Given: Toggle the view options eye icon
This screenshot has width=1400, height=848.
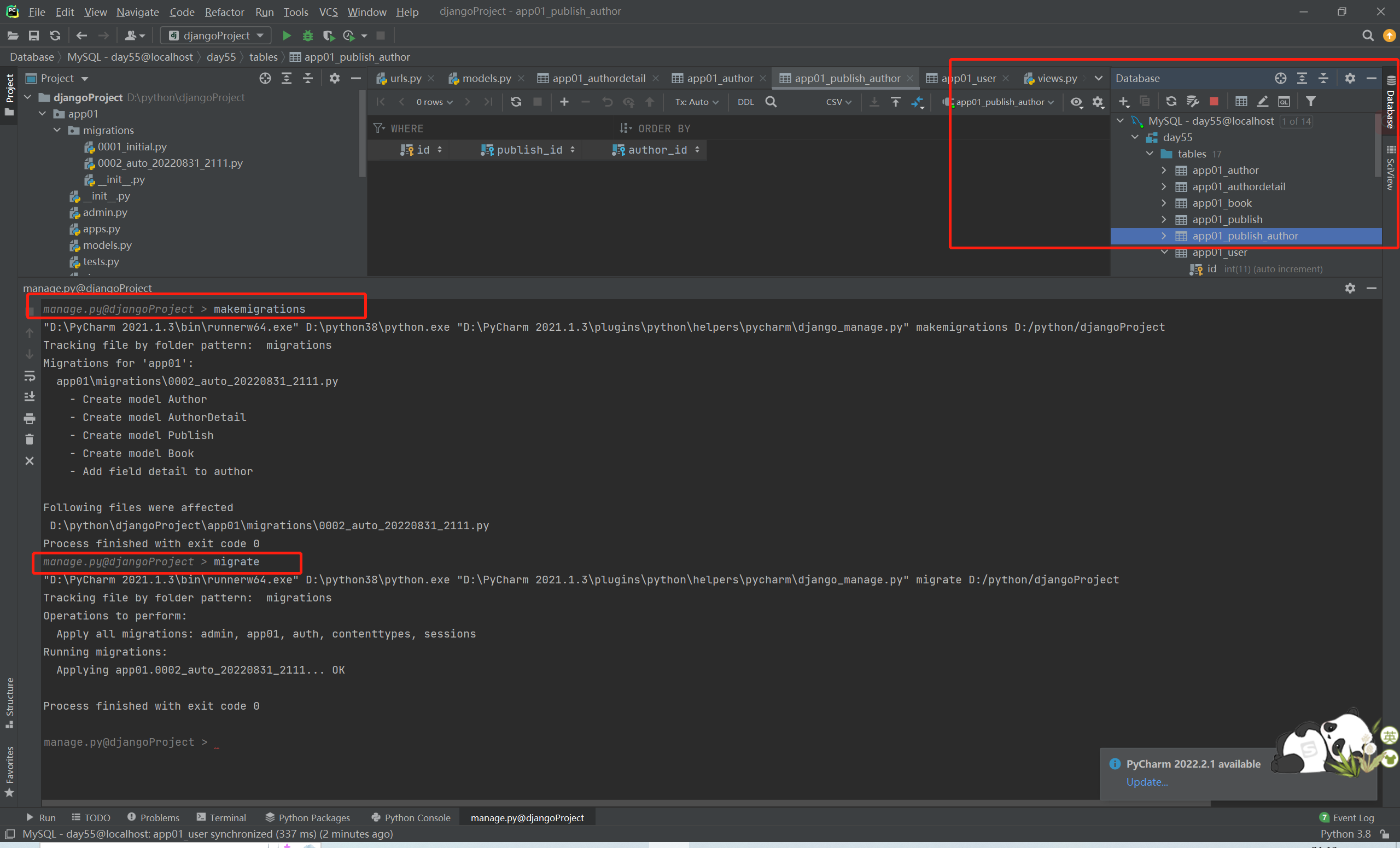Looking at the screenshot, I should 1076,102.
